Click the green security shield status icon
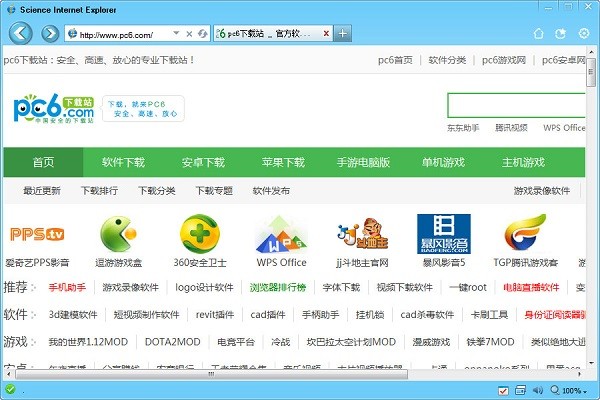This screenshot has width=600, height=400. [x=10, y=390]
